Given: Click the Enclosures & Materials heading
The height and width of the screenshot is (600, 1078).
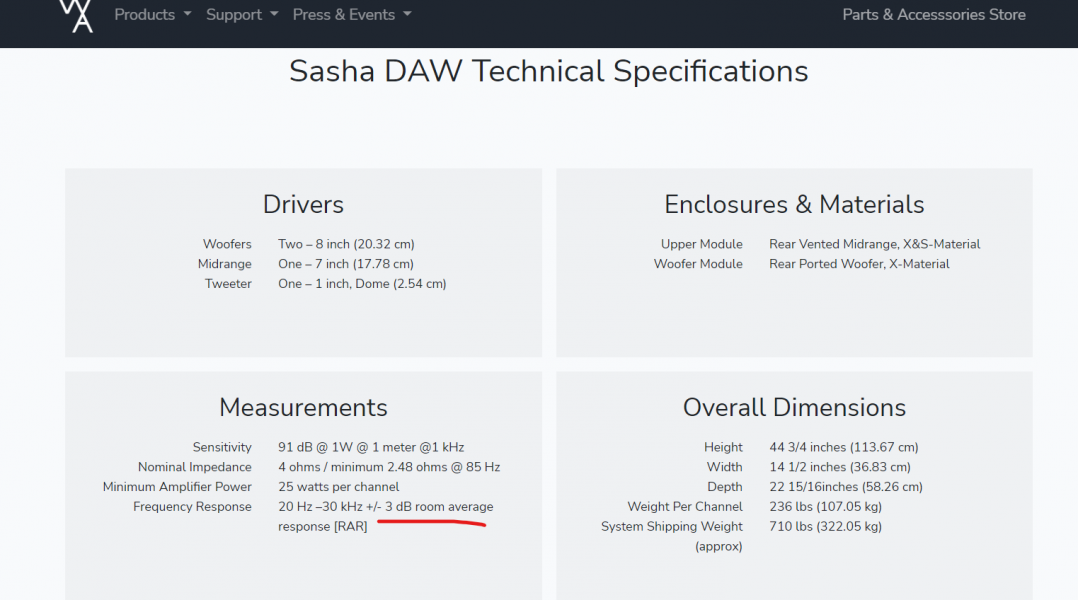Looking at the screenshot, I should [794, 204].
